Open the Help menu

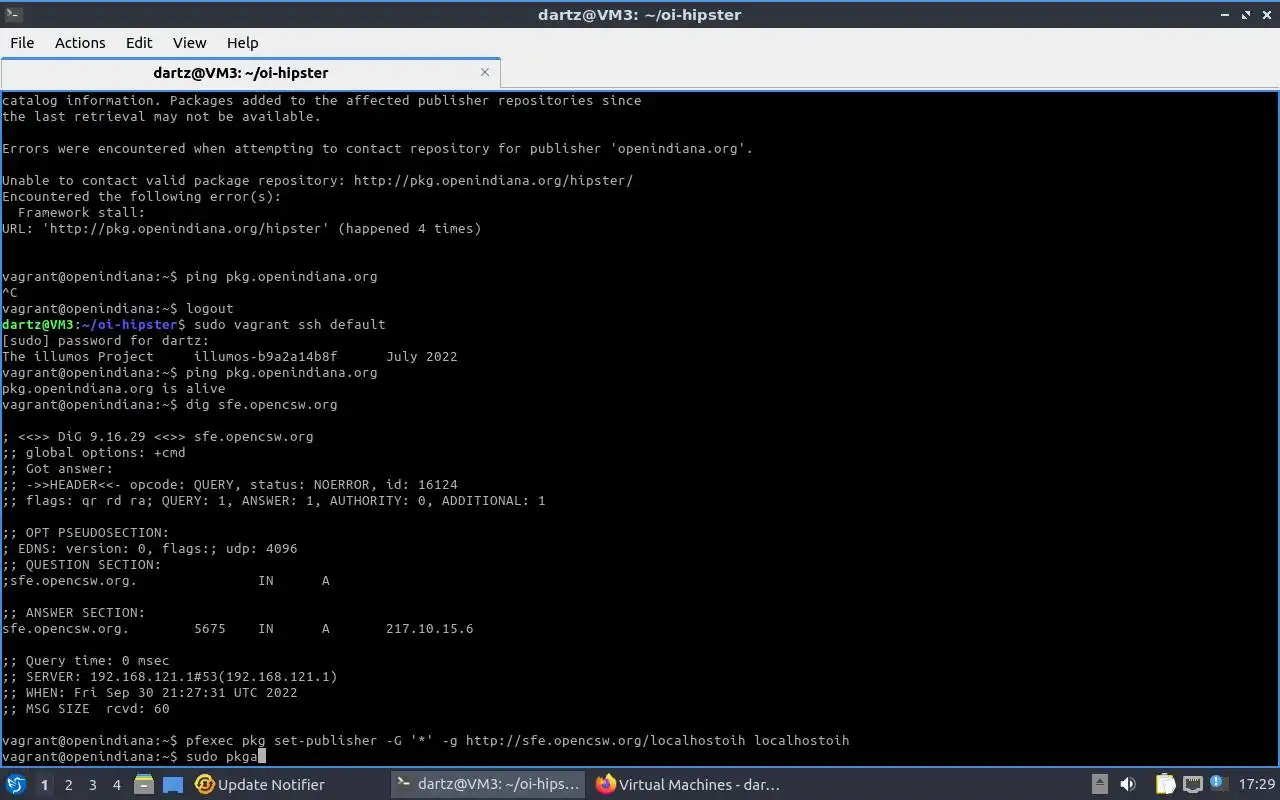tap(242, 43)
